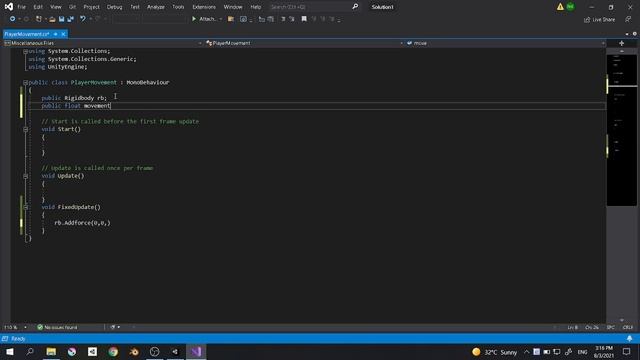Open the Window menu
The width and height of the screenshot is (640, 360).
pyautogui.click(x=233, y=7)
